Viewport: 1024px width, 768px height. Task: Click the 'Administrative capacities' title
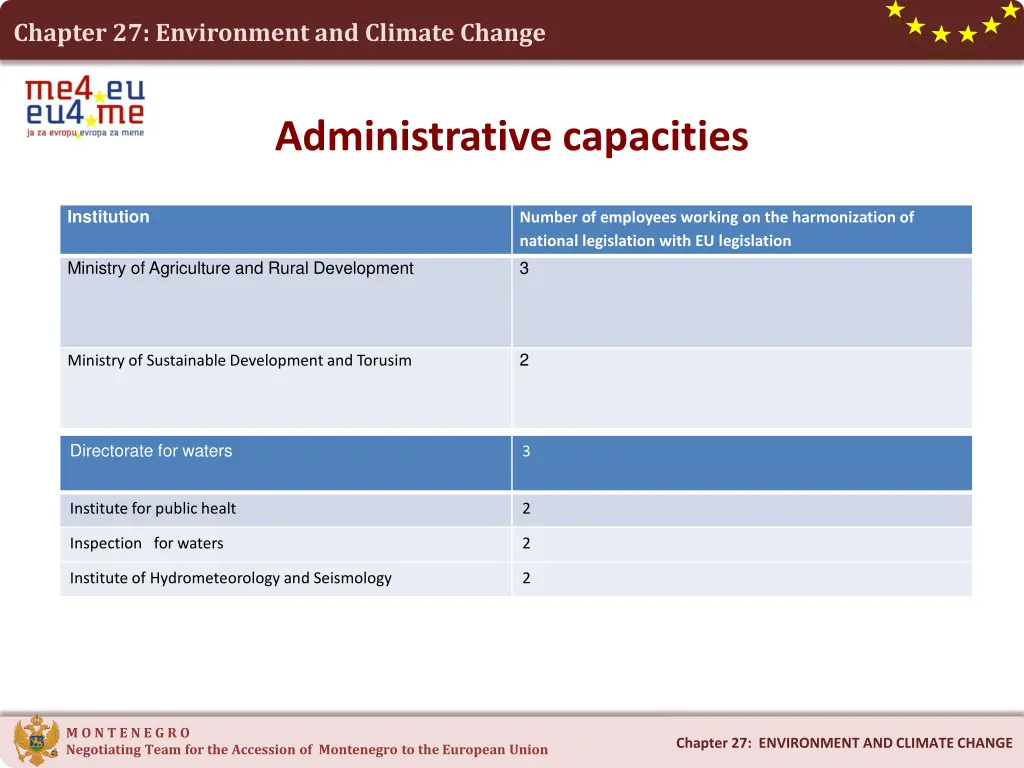pos(511,136)
